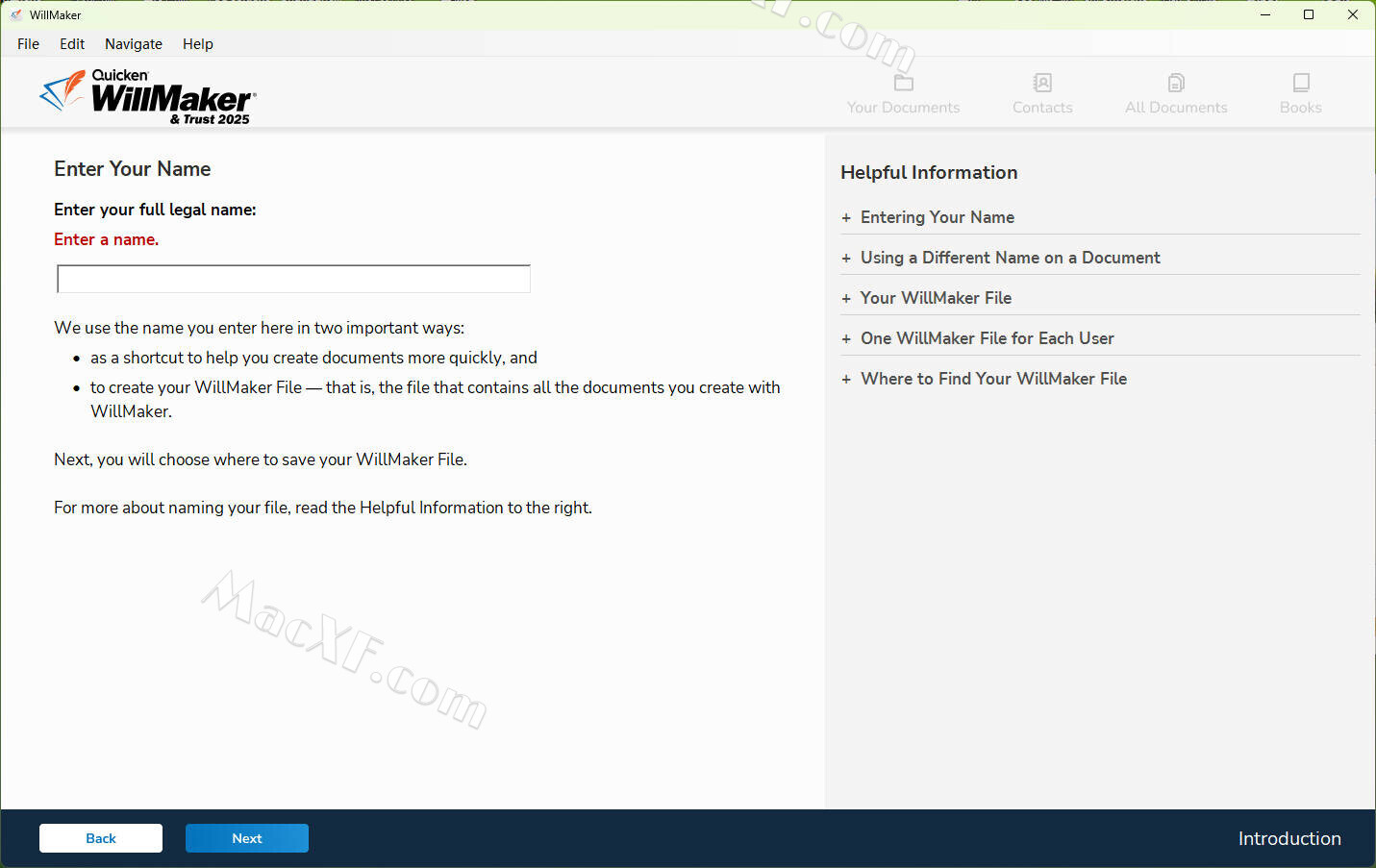Open the File menu
The width and height of the screenshot is (1376, 868).
tap(28, 44)
